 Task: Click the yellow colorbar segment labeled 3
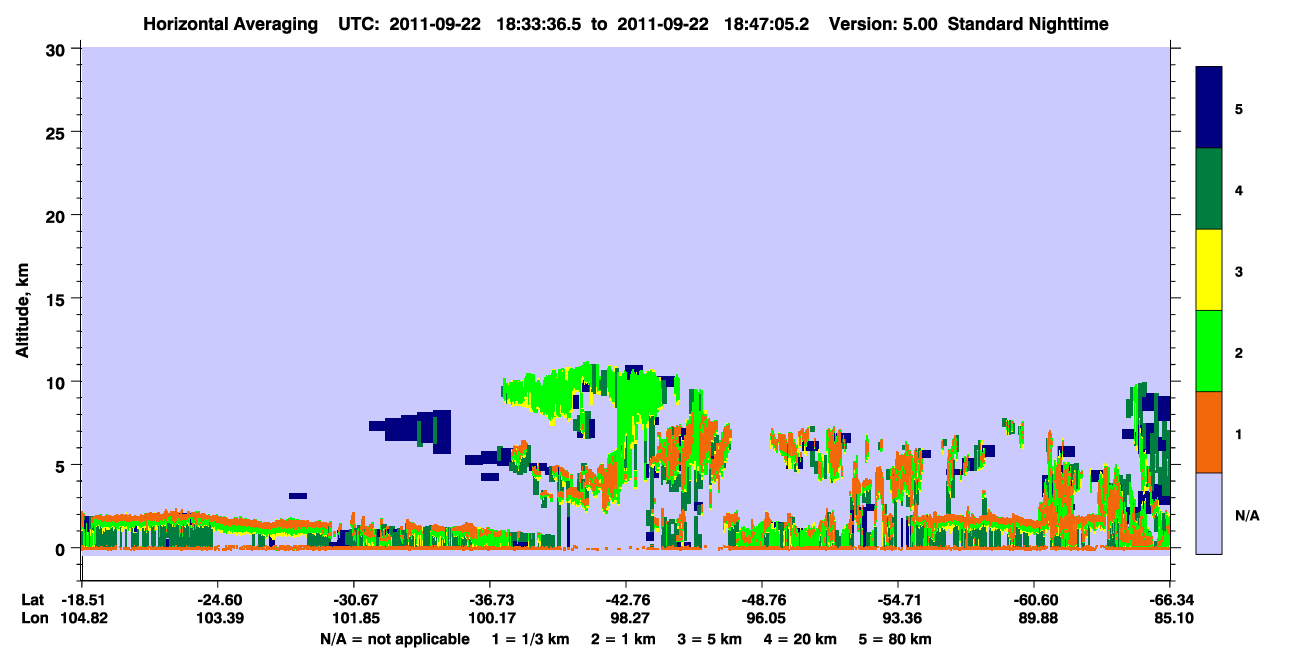[1209, 270]
